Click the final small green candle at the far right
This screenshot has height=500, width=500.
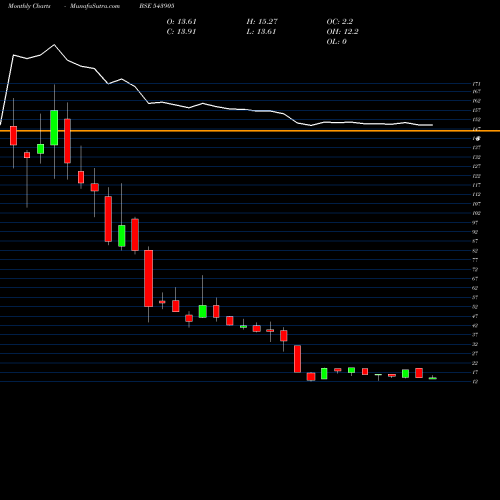pyautogui.click(x=433, y=378)
